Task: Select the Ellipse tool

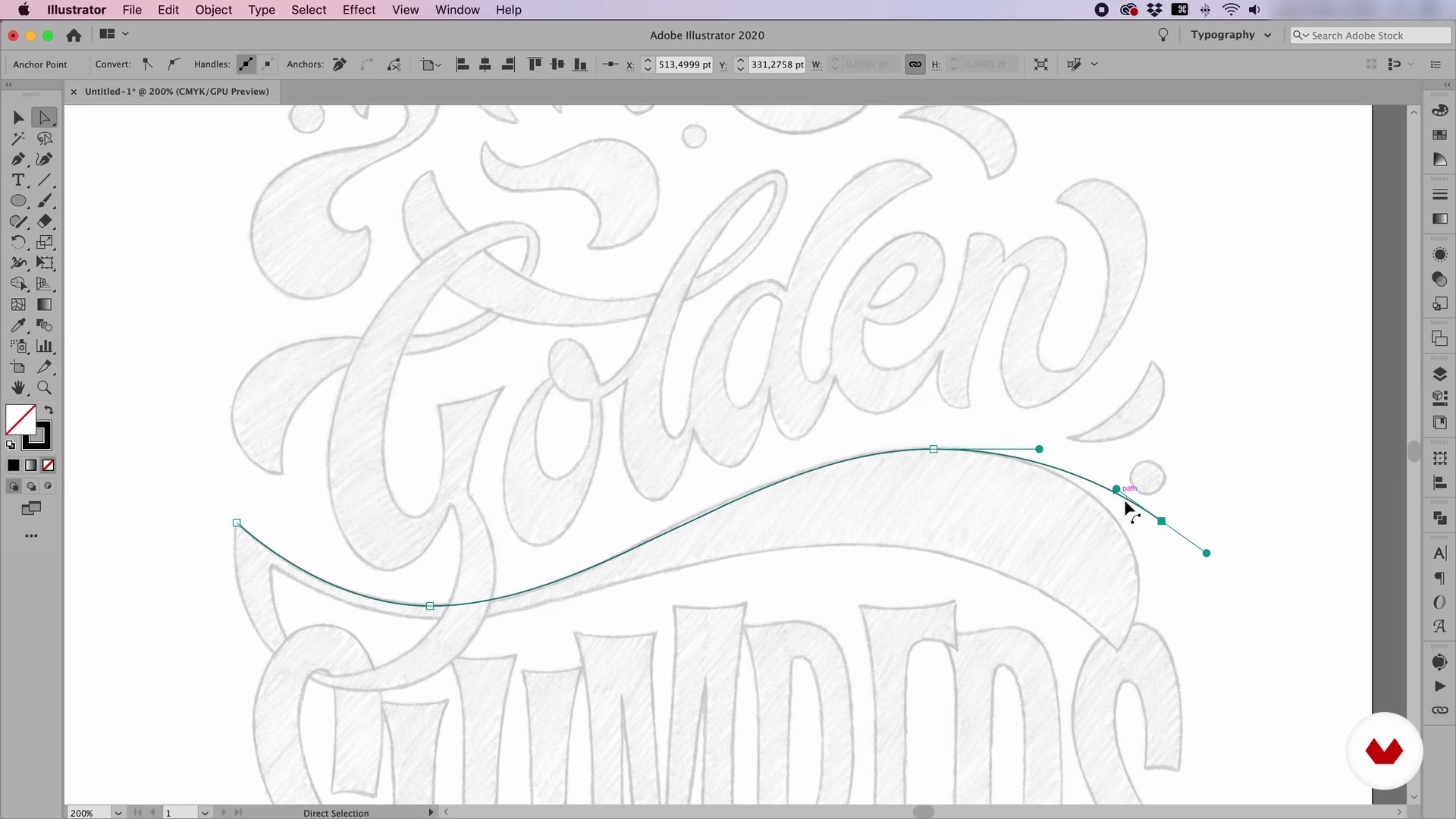Action: (18, 201)
